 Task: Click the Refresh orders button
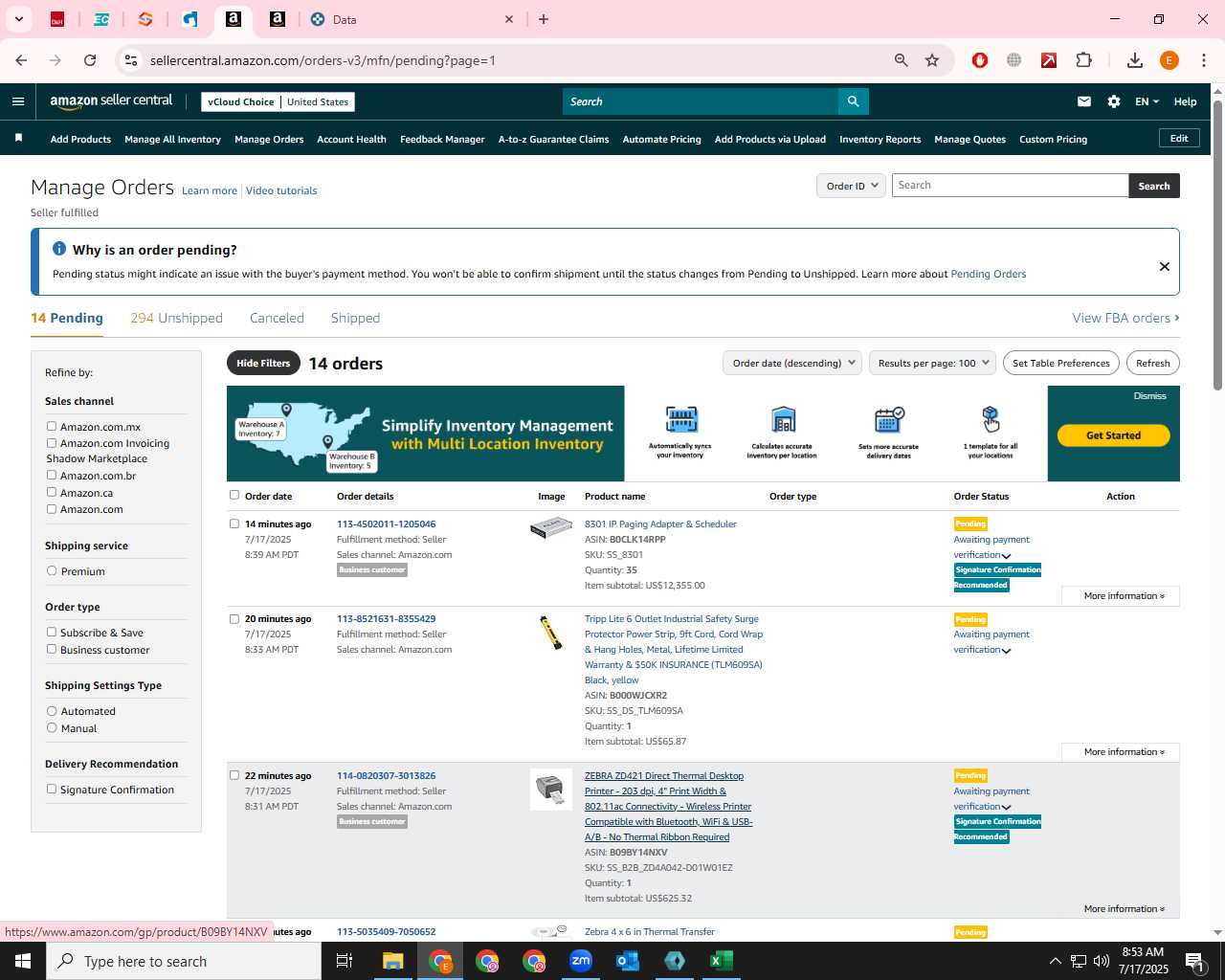coord(1152,363)
